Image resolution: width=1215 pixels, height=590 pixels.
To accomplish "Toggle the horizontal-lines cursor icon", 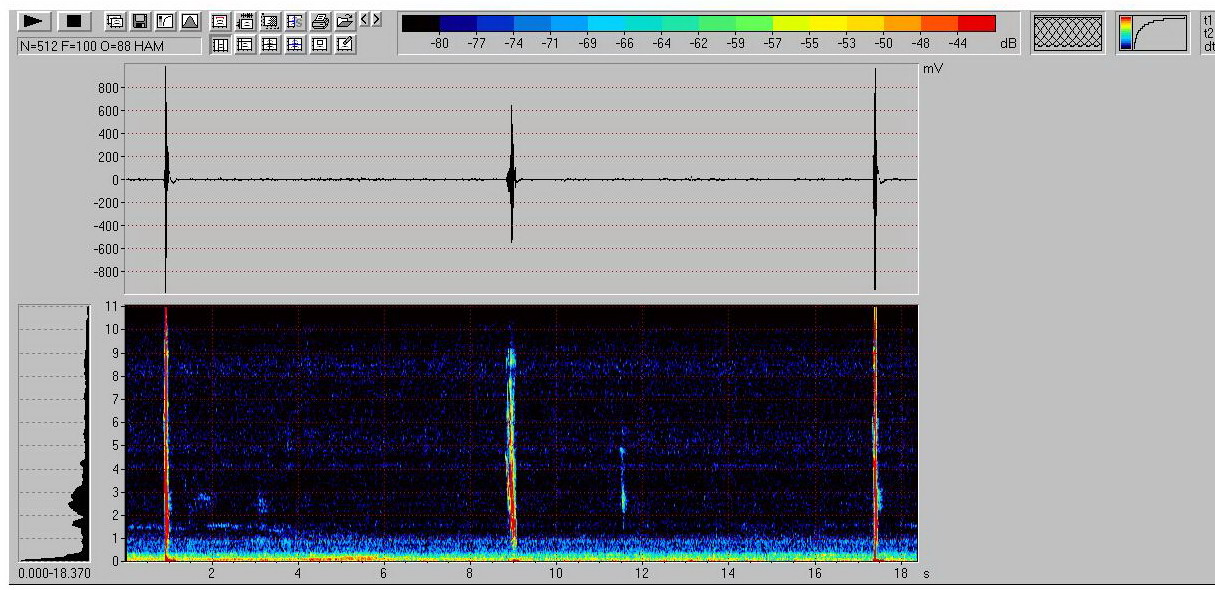I will click(245, 44).
